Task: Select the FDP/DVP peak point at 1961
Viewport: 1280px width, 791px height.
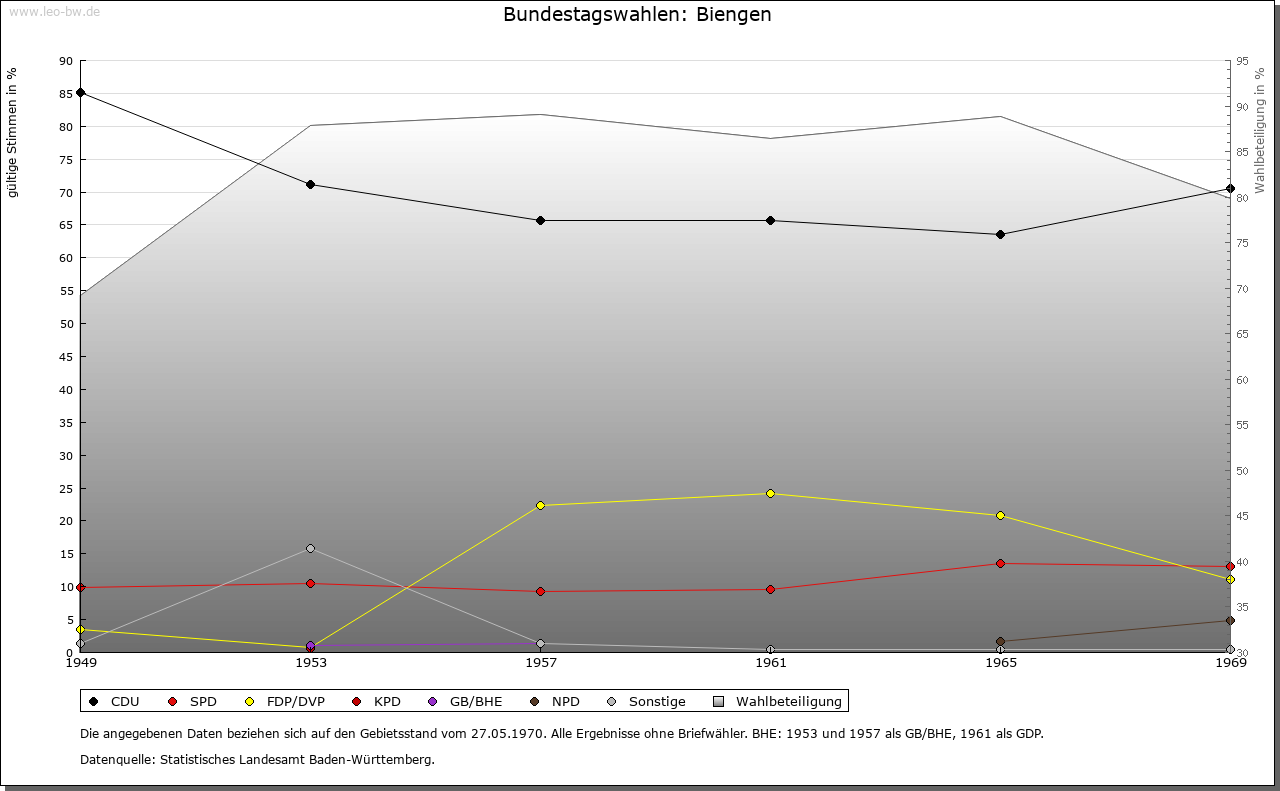Action: (x=770, y=493)
